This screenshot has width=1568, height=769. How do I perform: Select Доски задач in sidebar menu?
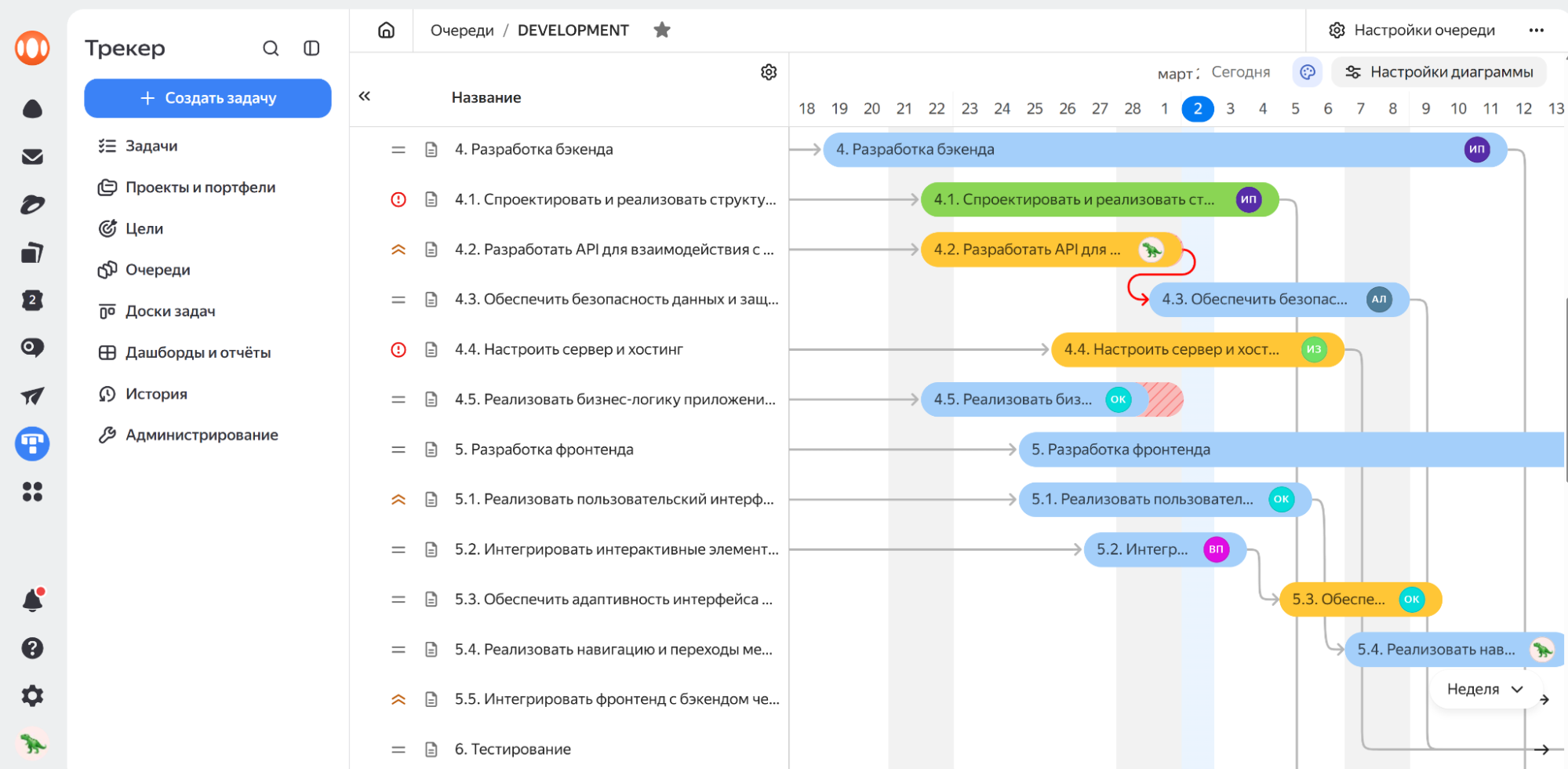tap(170, 312)
